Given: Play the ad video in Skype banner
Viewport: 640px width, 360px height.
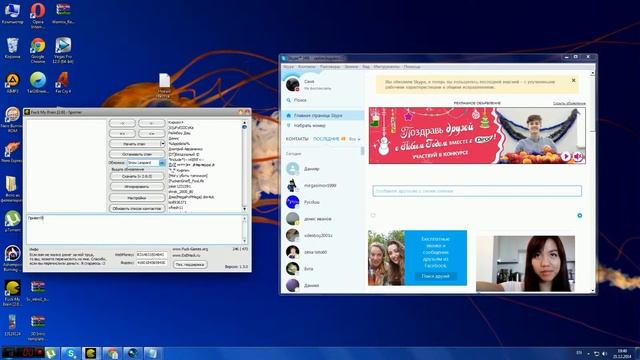Looking at the screenshot, I should click(565, 156).
